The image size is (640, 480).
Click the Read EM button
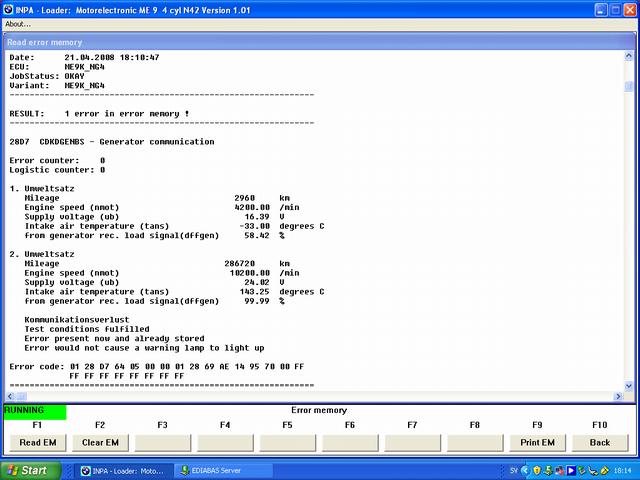(37, 442)
